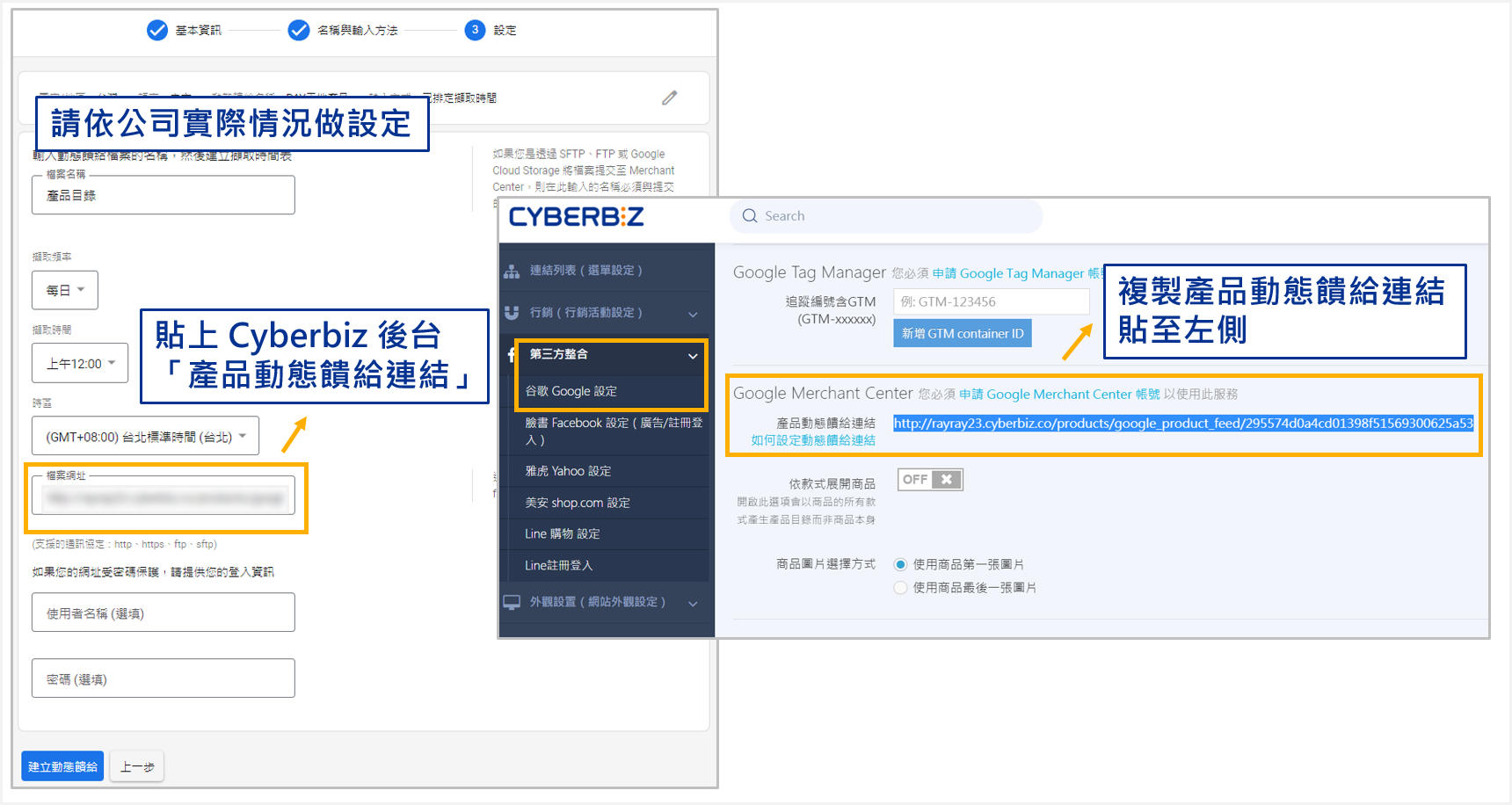The image size is (1512, 805).
Task: Click the 密碼 (選填) field
Action: click(164, 678)
